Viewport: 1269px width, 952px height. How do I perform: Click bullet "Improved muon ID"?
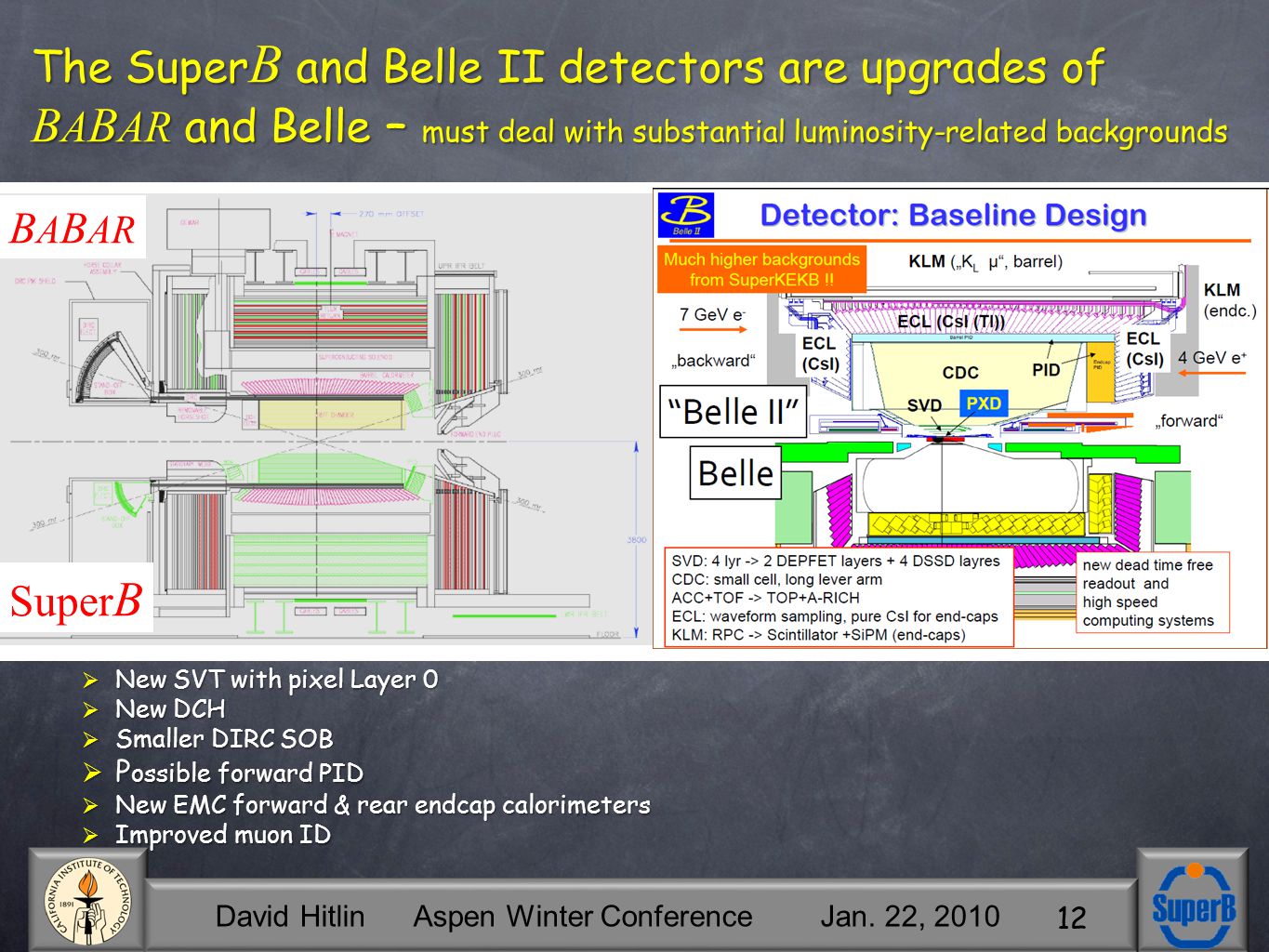pos(223,835)
